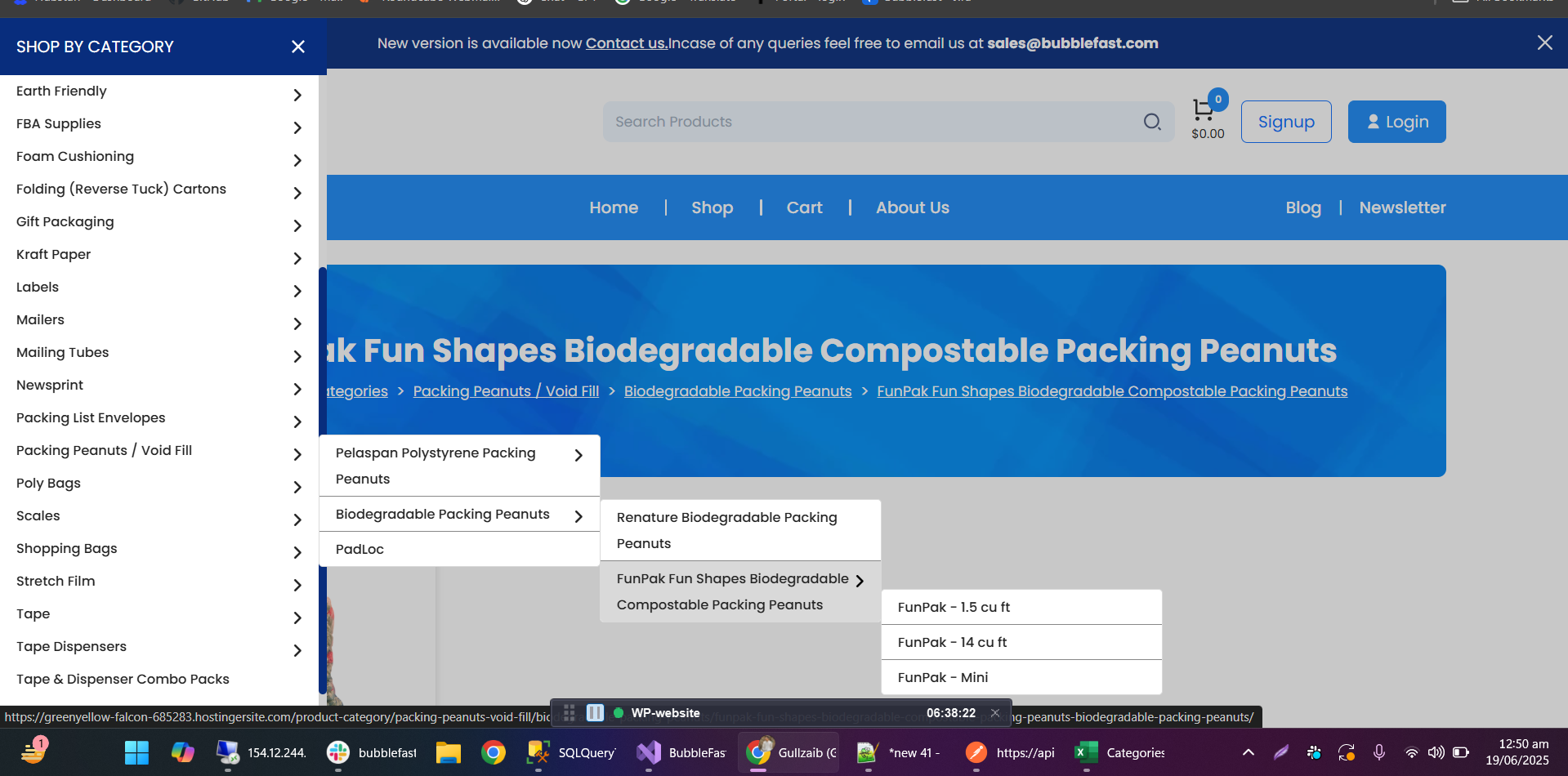Select FunPak - 1.5 cu ft
Viewport: 1568px width, 776px height.
point(1021,607)
